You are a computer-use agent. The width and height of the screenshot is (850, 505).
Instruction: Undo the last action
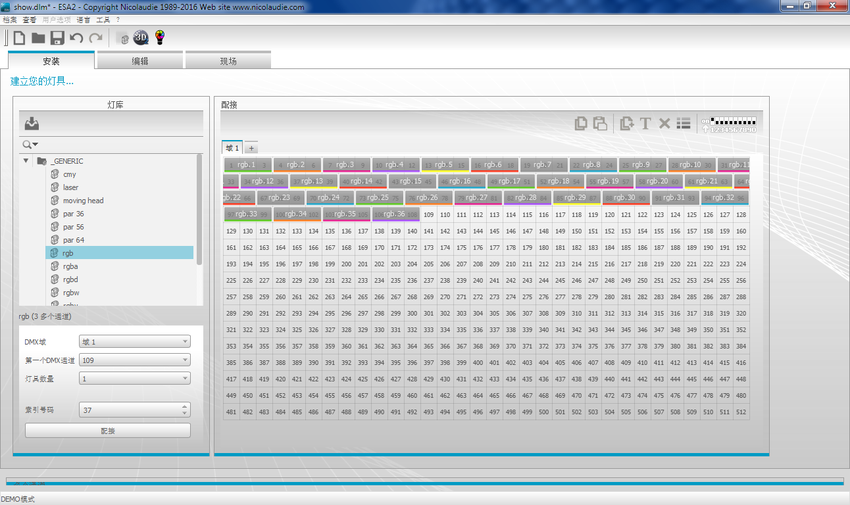point(76,38)
